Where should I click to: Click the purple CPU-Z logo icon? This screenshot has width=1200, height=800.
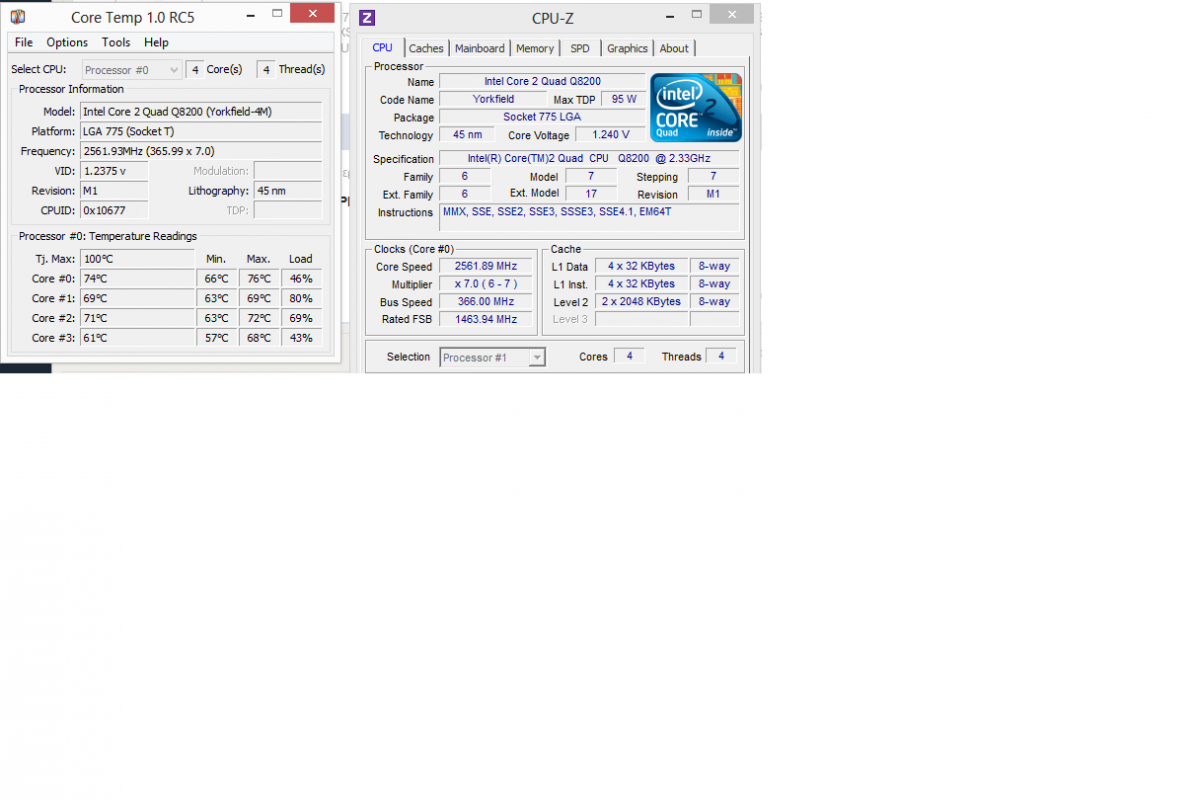tap(367, 17)
